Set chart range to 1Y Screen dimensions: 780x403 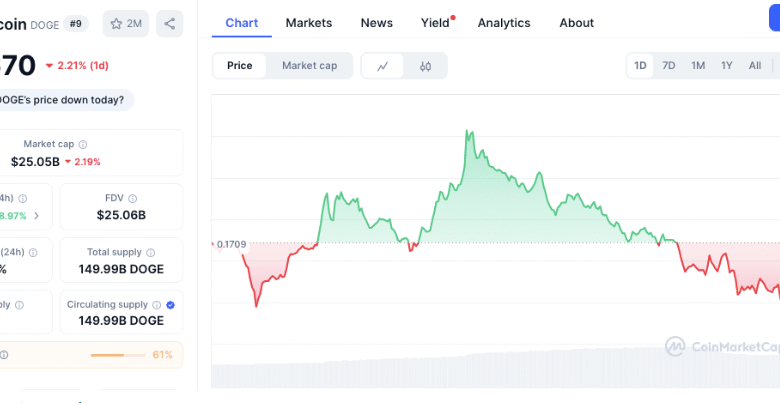(727, 66)
